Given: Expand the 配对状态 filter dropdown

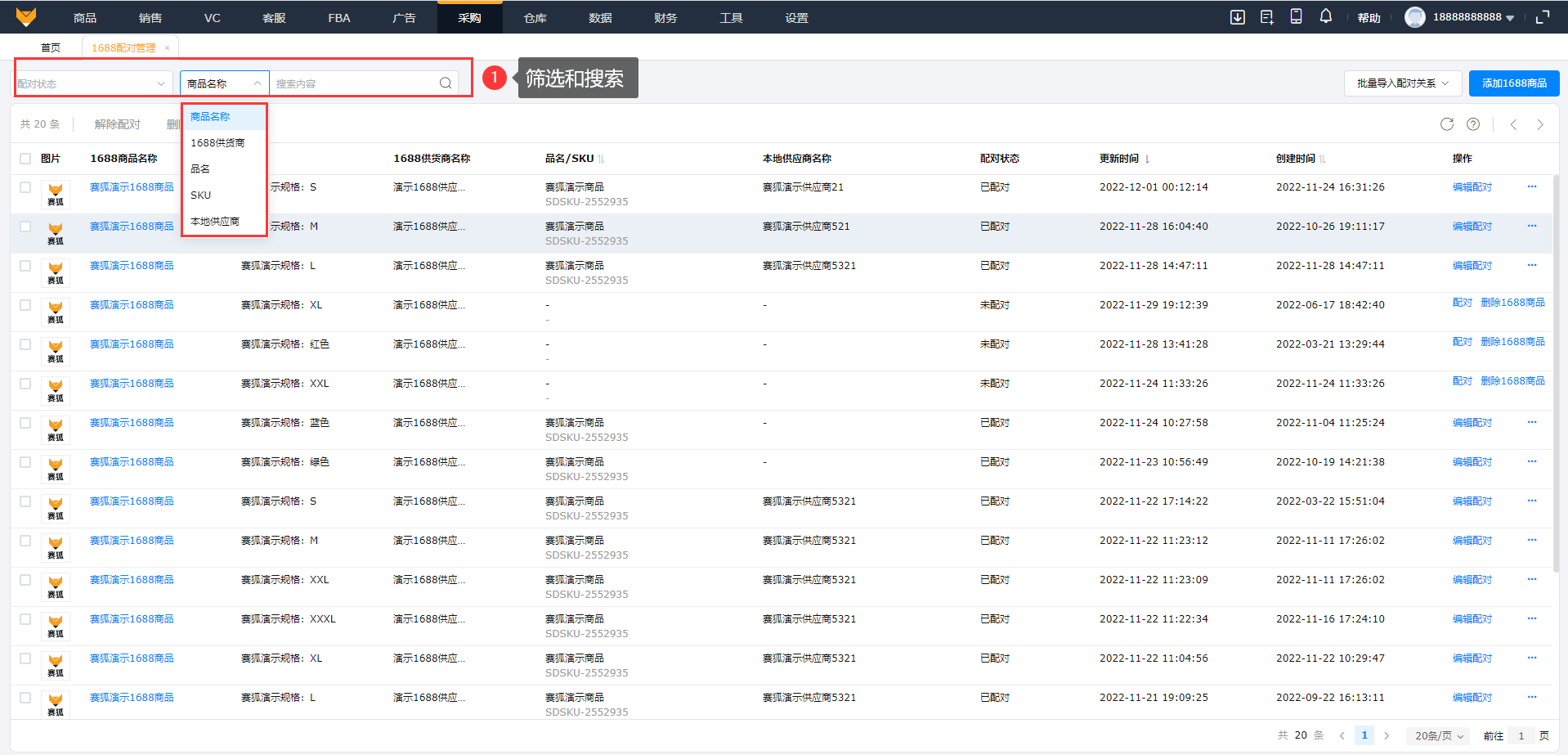Looking at the screenshot, I should click(92, 83).
